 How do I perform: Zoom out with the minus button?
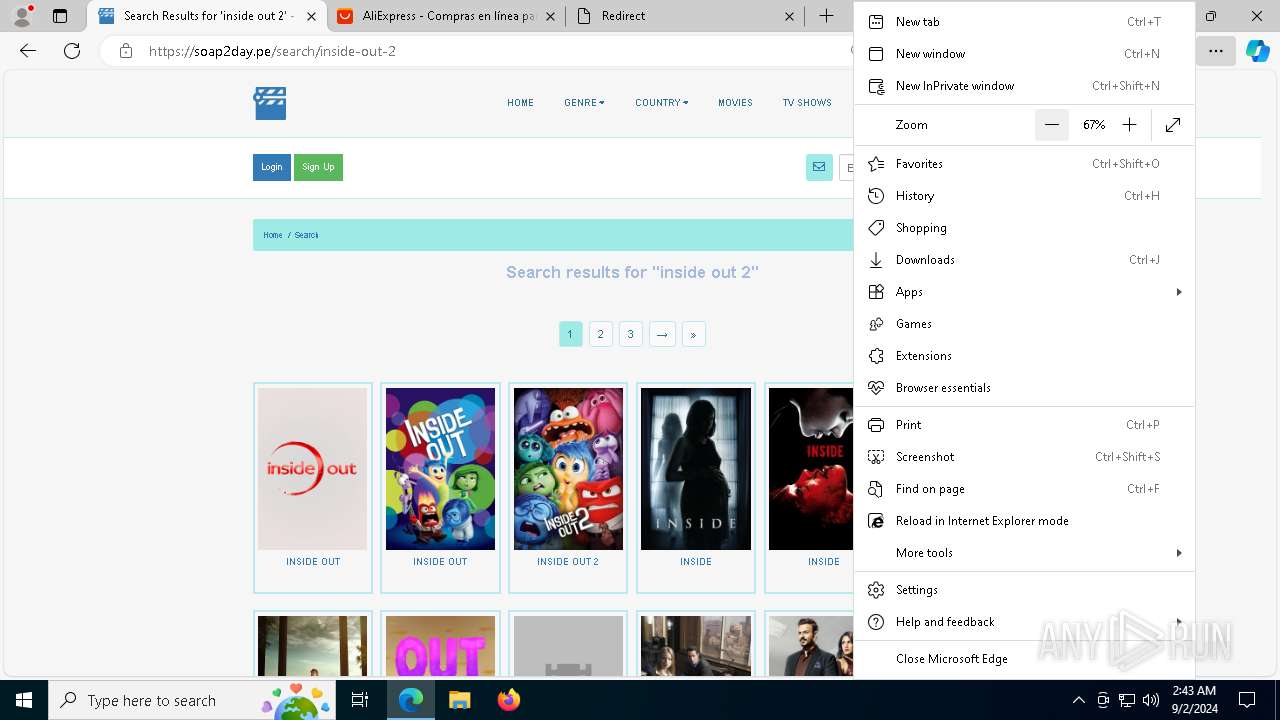pos(1052,125)
